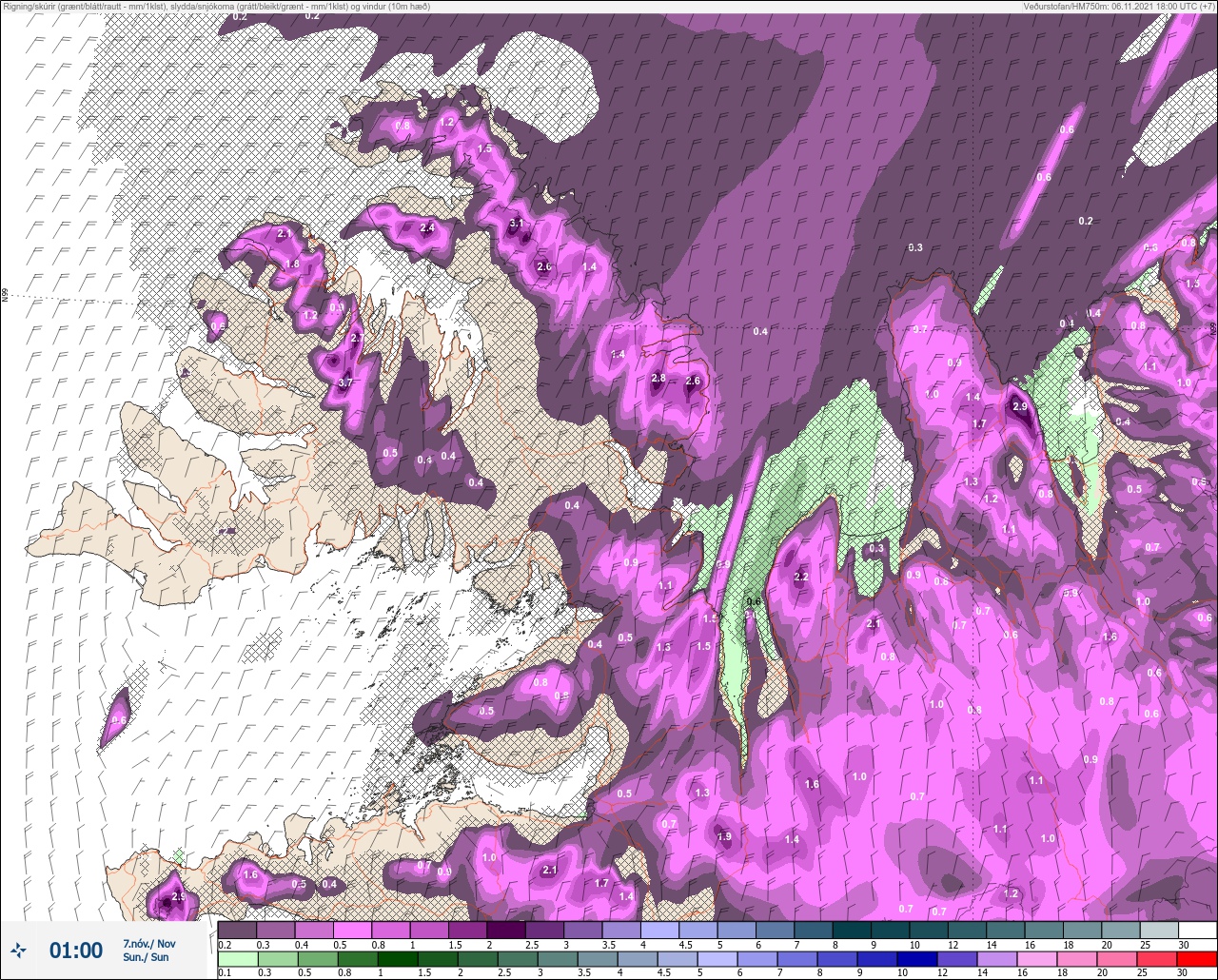Select the red swatch ending the bottom legend row

(1196, 958)
